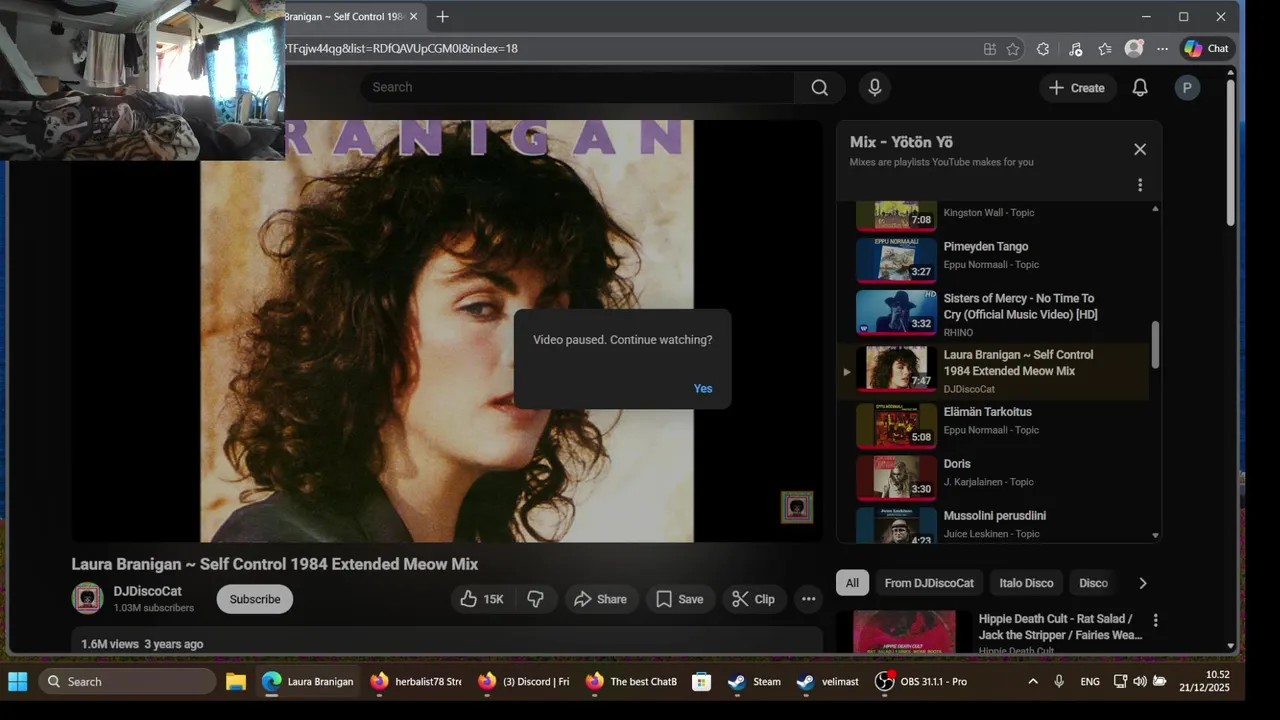Open volume control in system tray

[1140, 682]
